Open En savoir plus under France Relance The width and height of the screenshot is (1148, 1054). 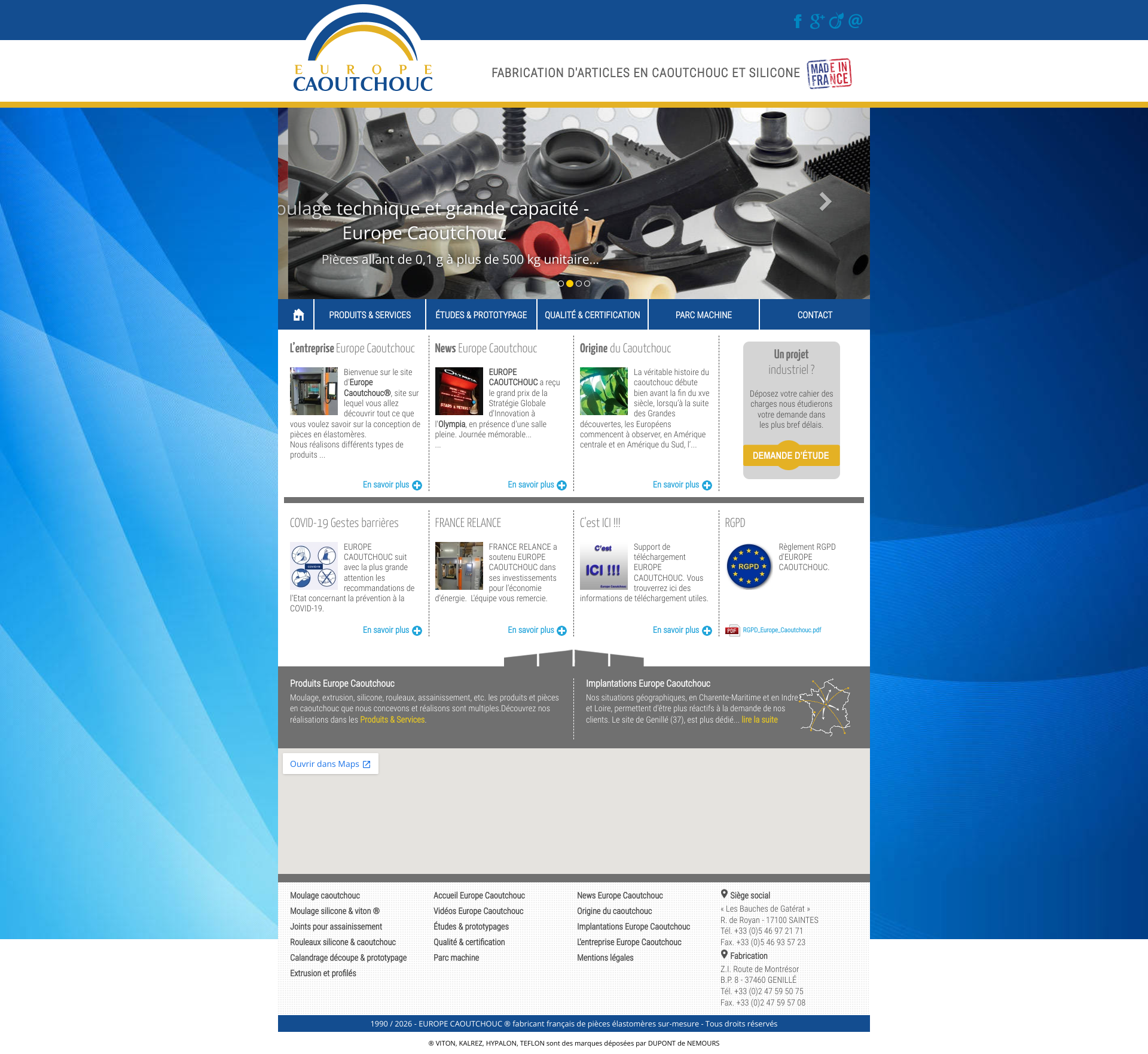coord(537,630)
